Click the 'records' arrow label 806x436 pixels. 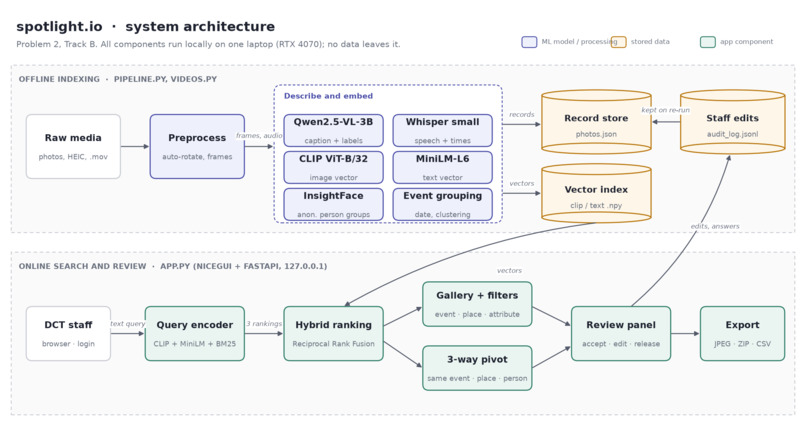point(522,115)
